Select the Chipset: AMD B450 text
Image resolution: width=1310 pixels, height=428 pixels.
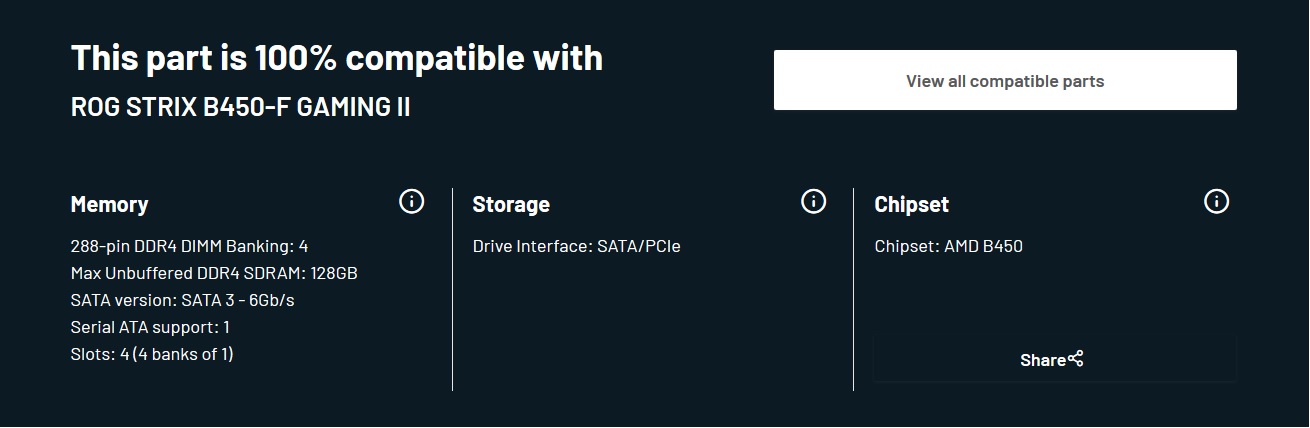point(948,246)
